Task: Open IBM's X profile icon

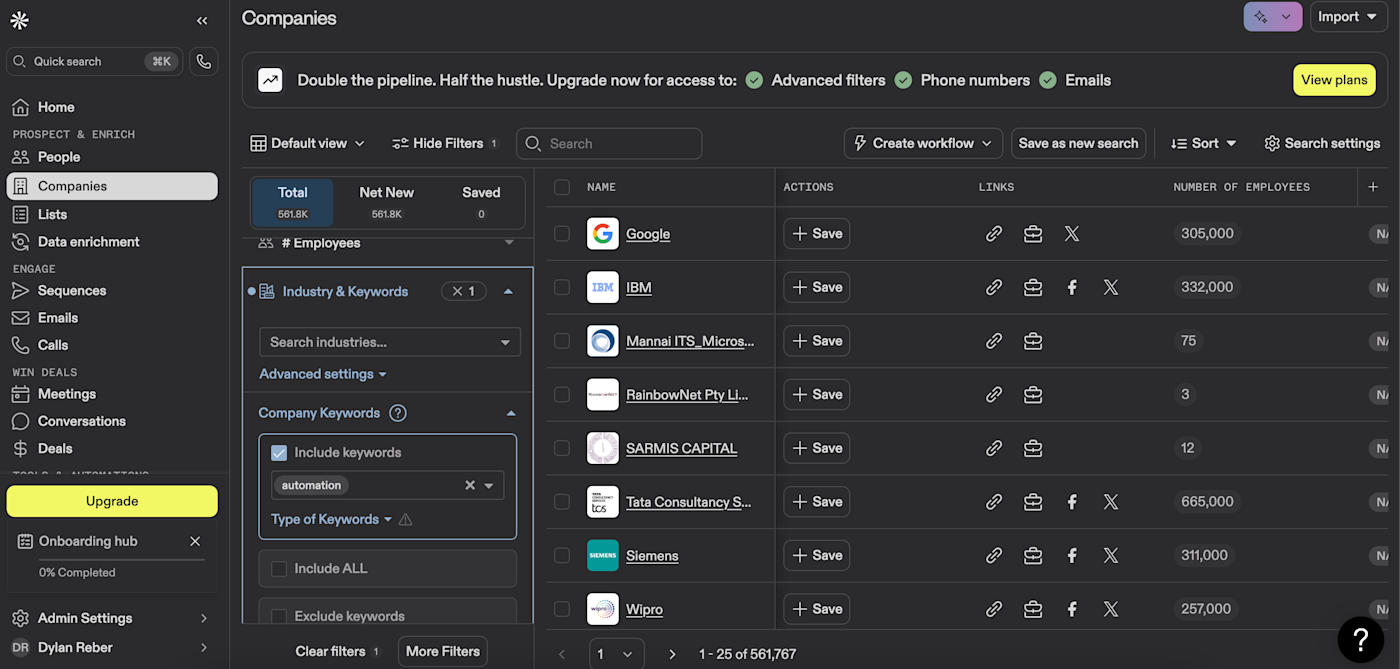Action: (x=1111, y=287)
